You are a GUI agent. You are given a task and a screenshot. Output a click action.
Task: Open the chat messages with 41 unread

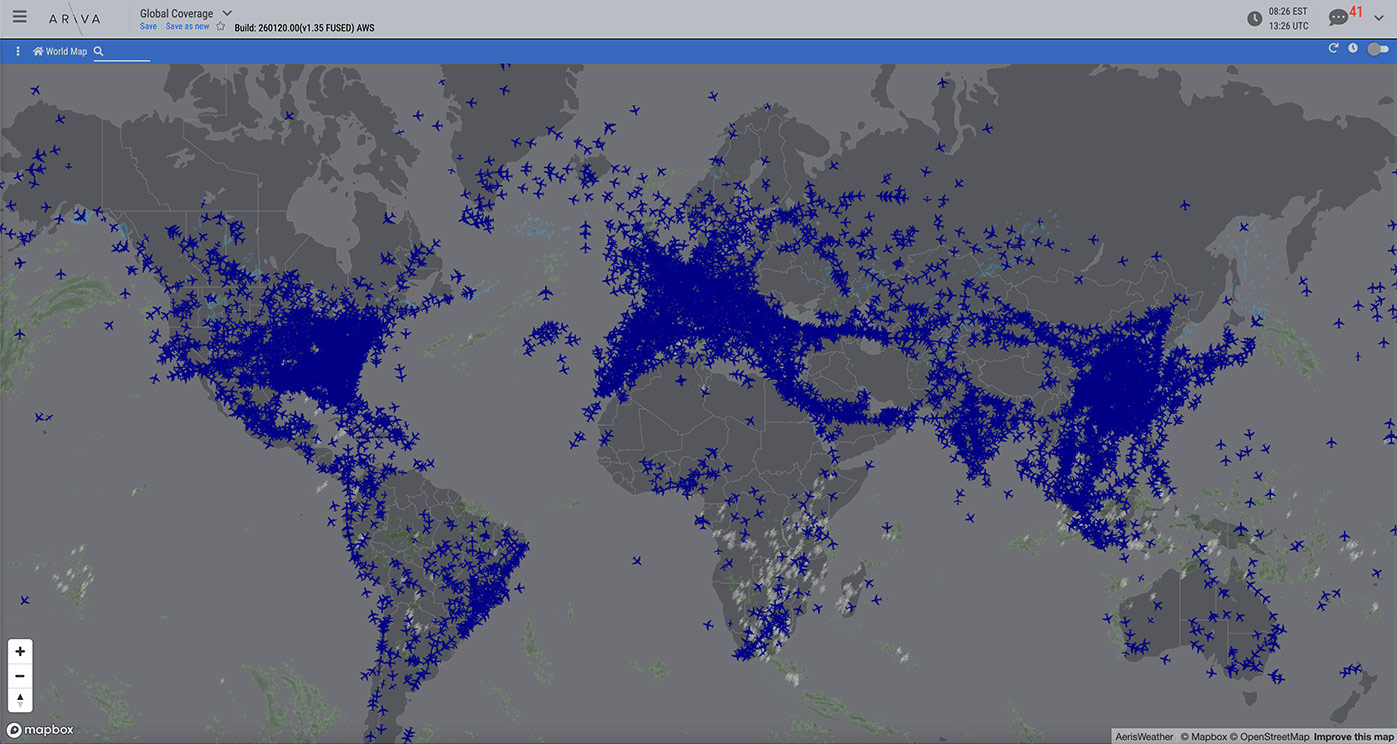tap(1338, 17)
